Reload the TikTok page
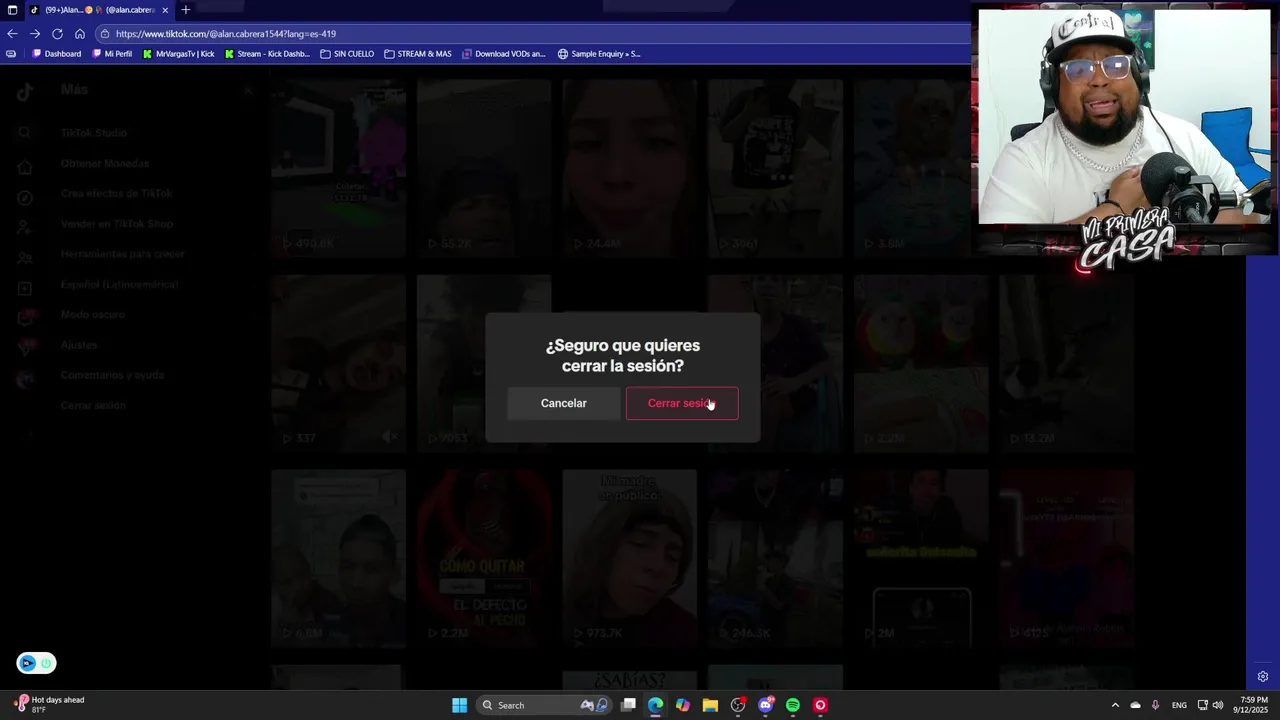Viewport: 1280px width, 720px height. tap(57, 33)
